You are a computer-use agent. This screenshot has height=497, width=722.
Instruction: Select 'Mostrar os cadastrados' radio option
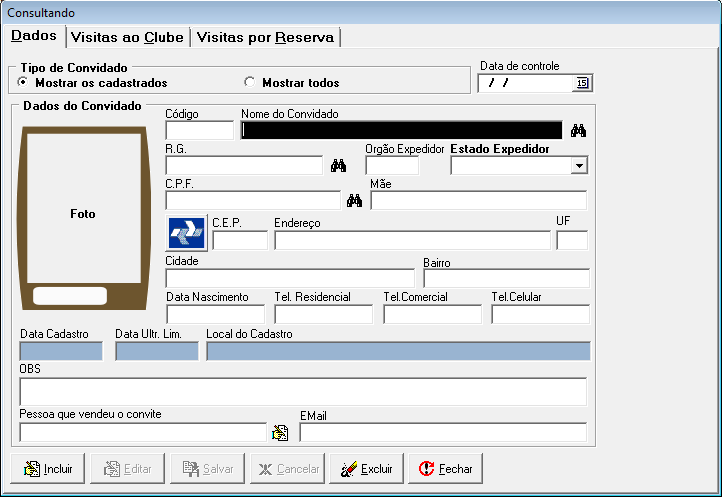23,83
